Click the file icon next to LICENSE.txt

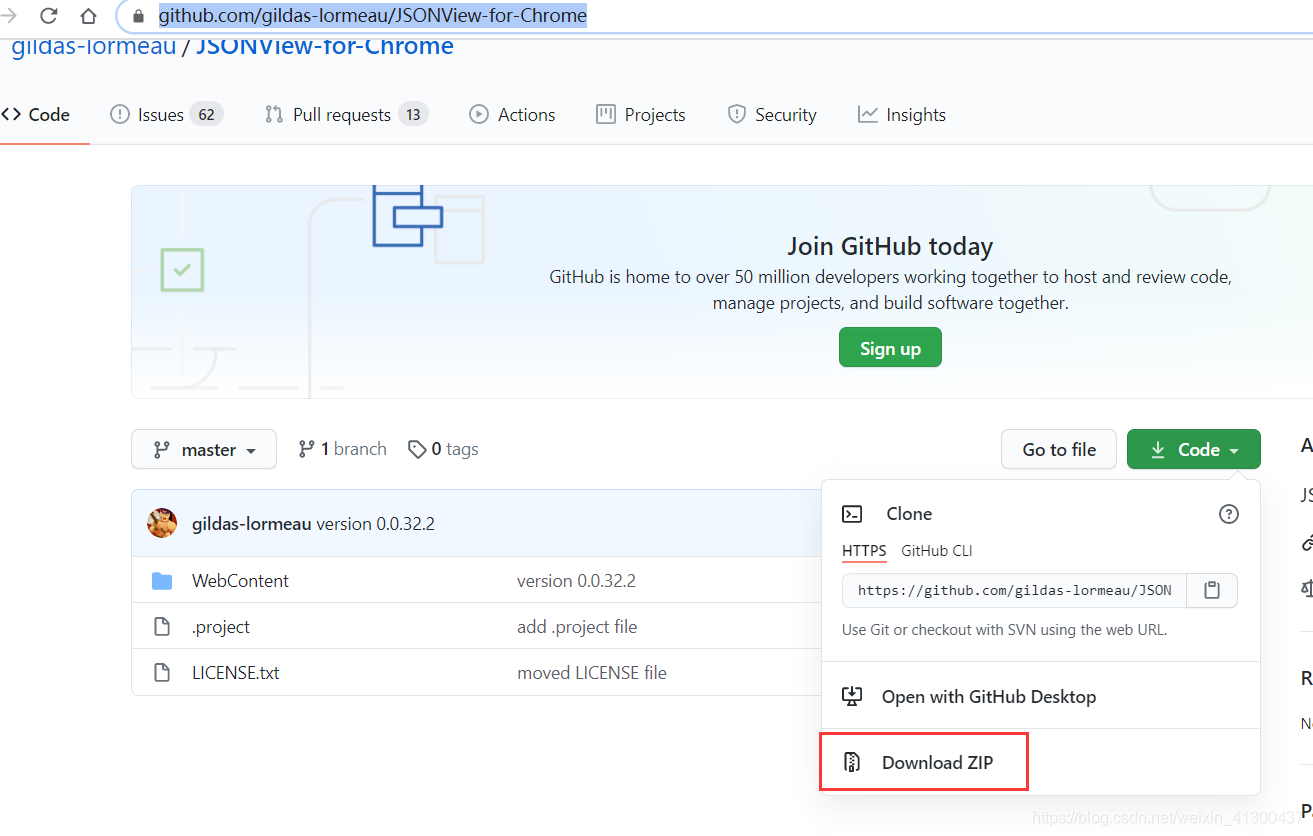point(162,672)
